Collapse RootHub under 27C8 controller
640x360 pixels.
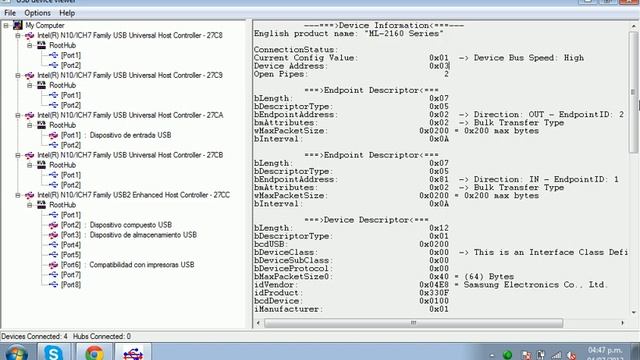[x=30, y=45]
